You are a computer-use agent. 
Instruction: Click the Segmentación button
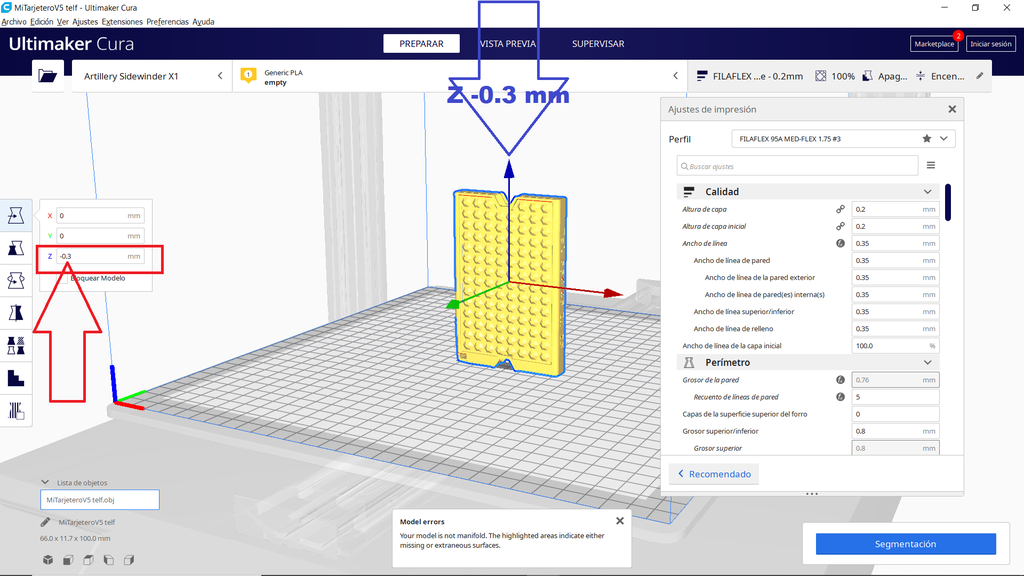pos(905,544)
